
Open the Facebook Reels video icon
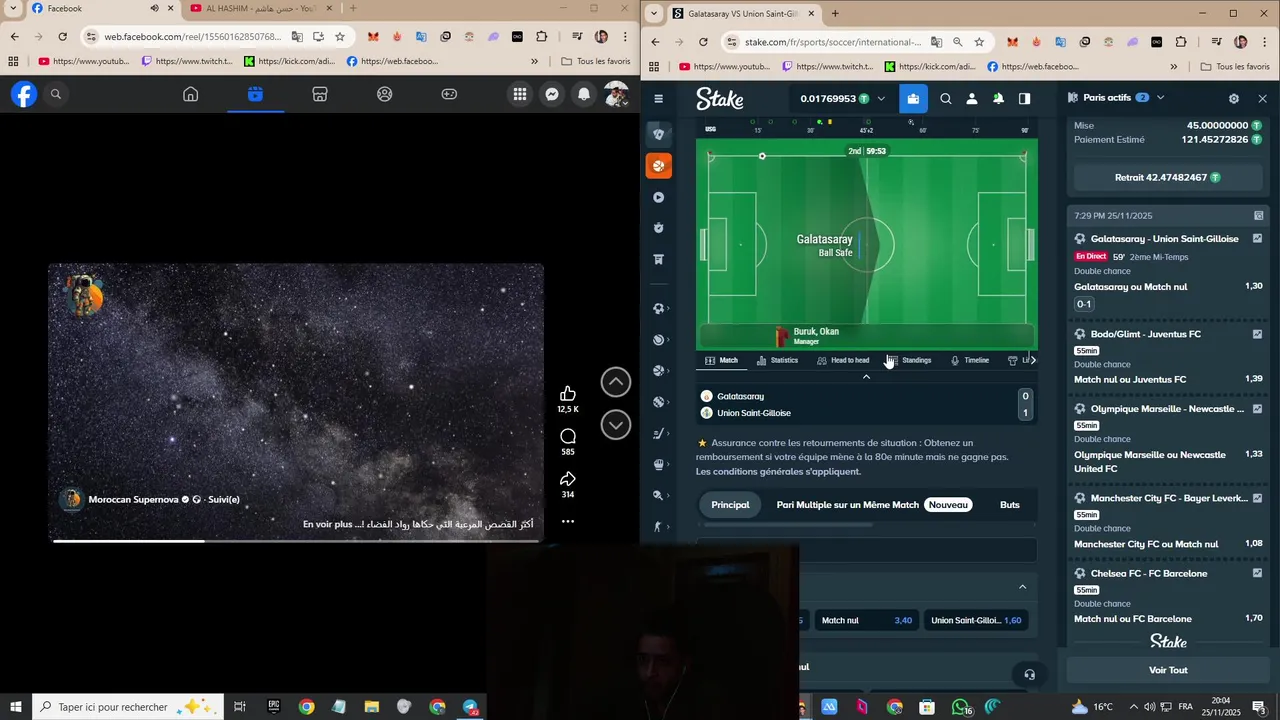[x=255, y=94]
